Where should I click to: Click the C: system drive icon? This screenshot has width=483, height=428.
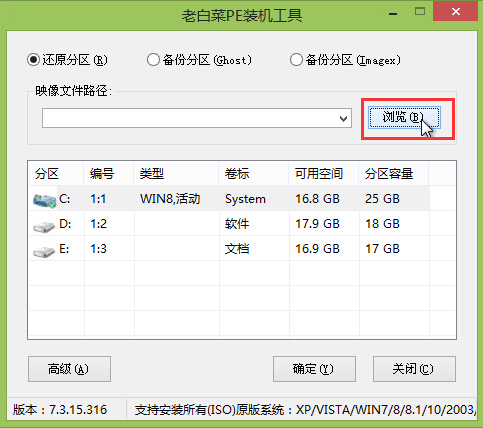(x=44, y=201)
